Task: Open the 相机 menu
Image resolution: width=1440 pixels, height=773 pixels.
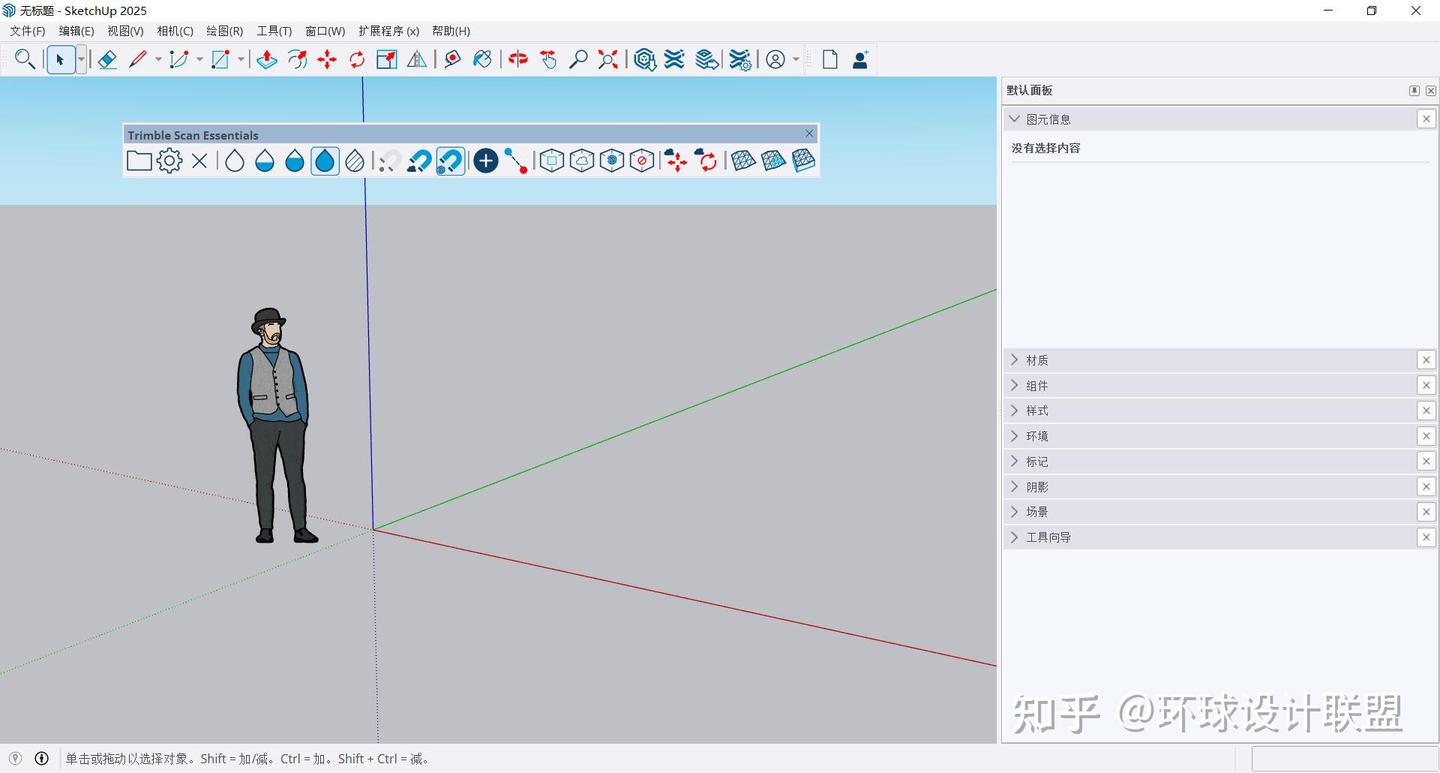Action: (x=173, y=31)
